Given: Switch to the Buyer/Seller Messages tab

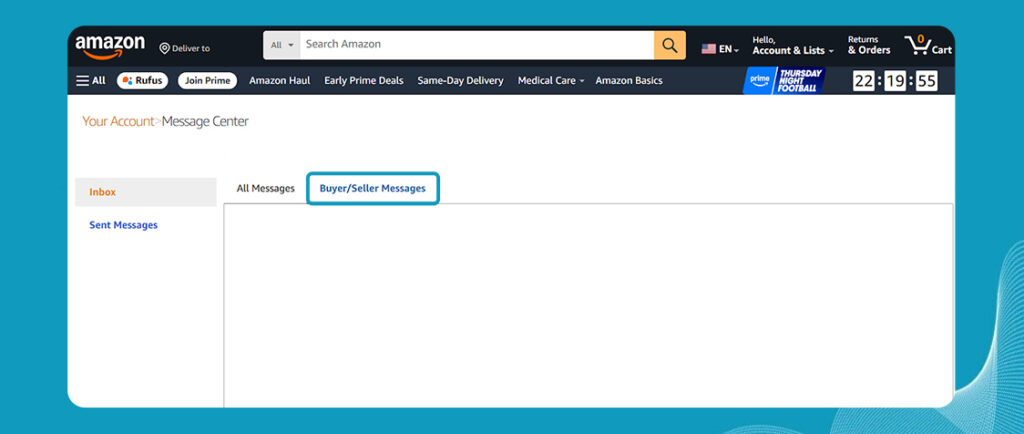Looking at the screenshot, I should tap(372, 188).
